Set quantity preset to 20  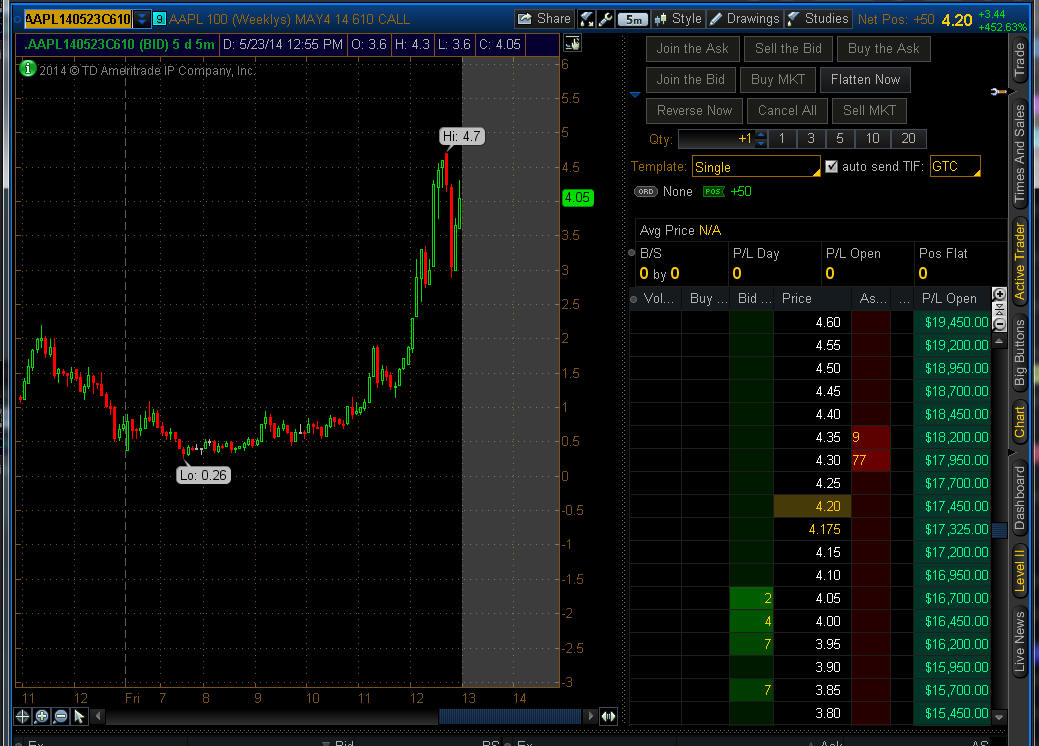coord(908,138)
